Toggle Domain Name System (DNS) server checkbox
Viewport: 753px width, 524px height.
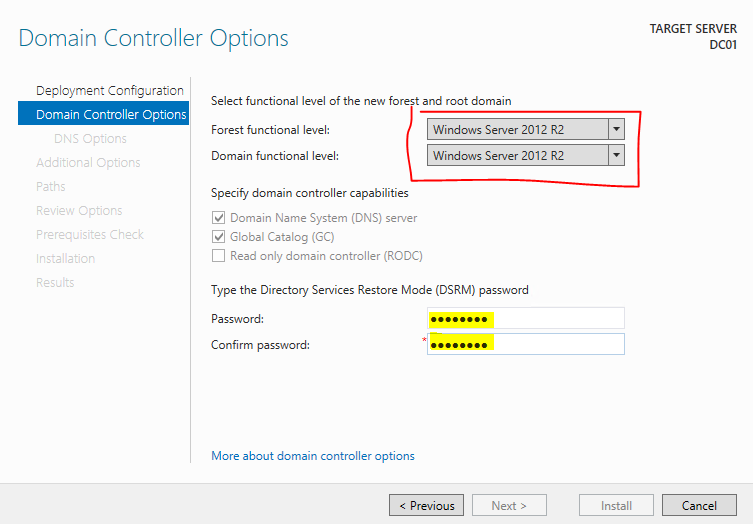[x=219, y=218]
